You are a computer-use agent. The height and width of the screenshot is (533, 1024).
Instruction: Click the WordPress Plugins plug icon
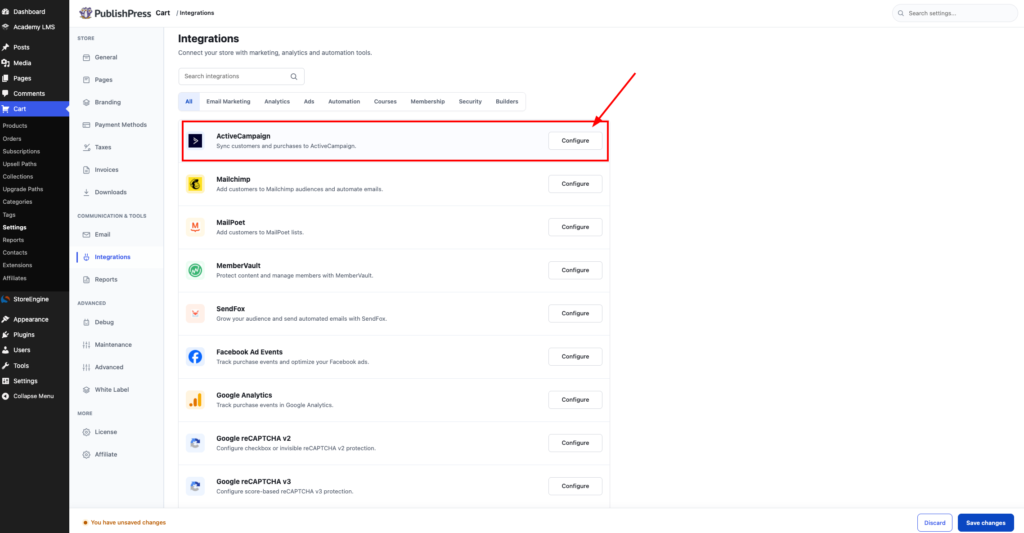coord(6,334)
